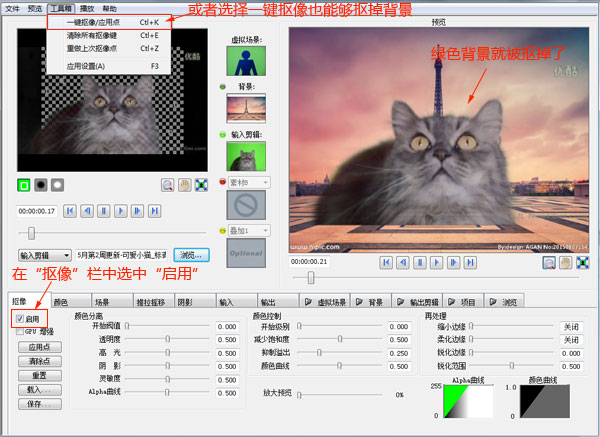Open the 输入剪辑 source dropdown

click(45, 255)
